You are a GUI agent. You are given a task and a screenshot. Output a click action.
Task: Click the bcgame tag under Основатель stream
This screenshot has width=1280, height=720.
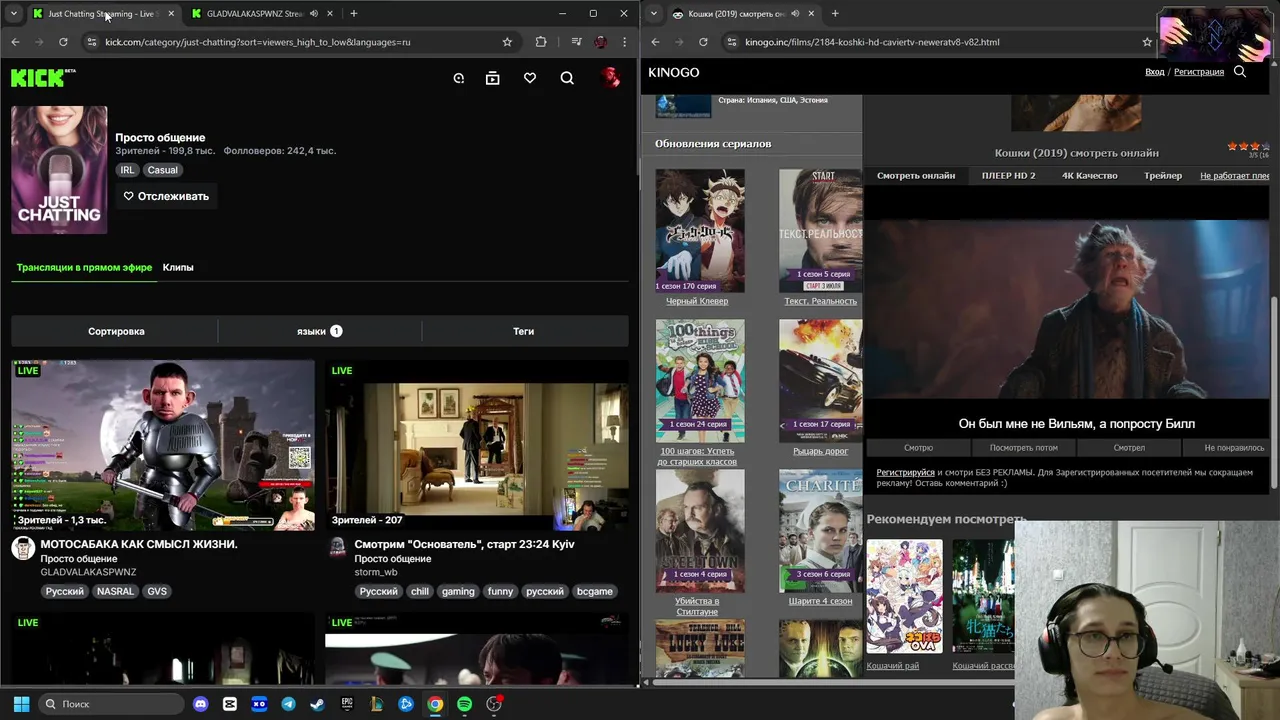click(x=595, y=591)
